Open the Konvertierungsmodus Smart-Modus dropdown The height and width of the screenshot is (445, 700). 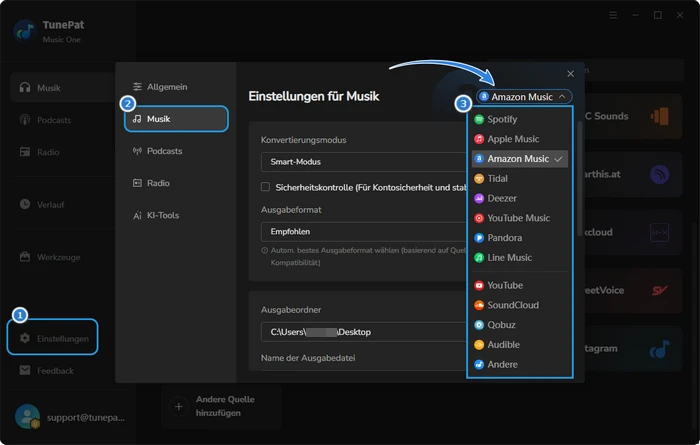pyautogui.click(x=363, y=162)
